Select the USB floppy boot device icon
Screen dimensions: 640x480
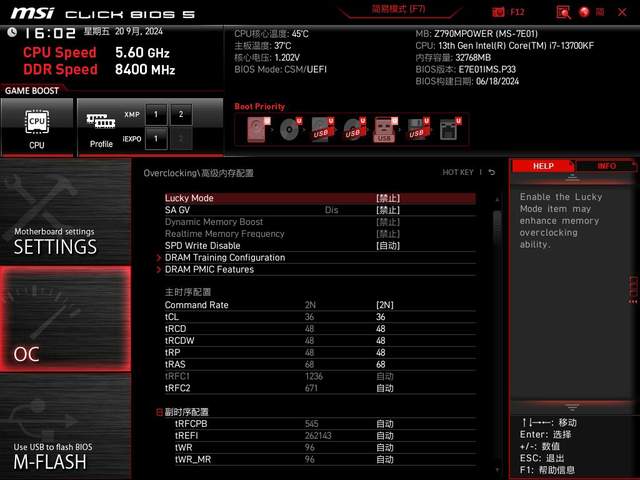point(418,130)
